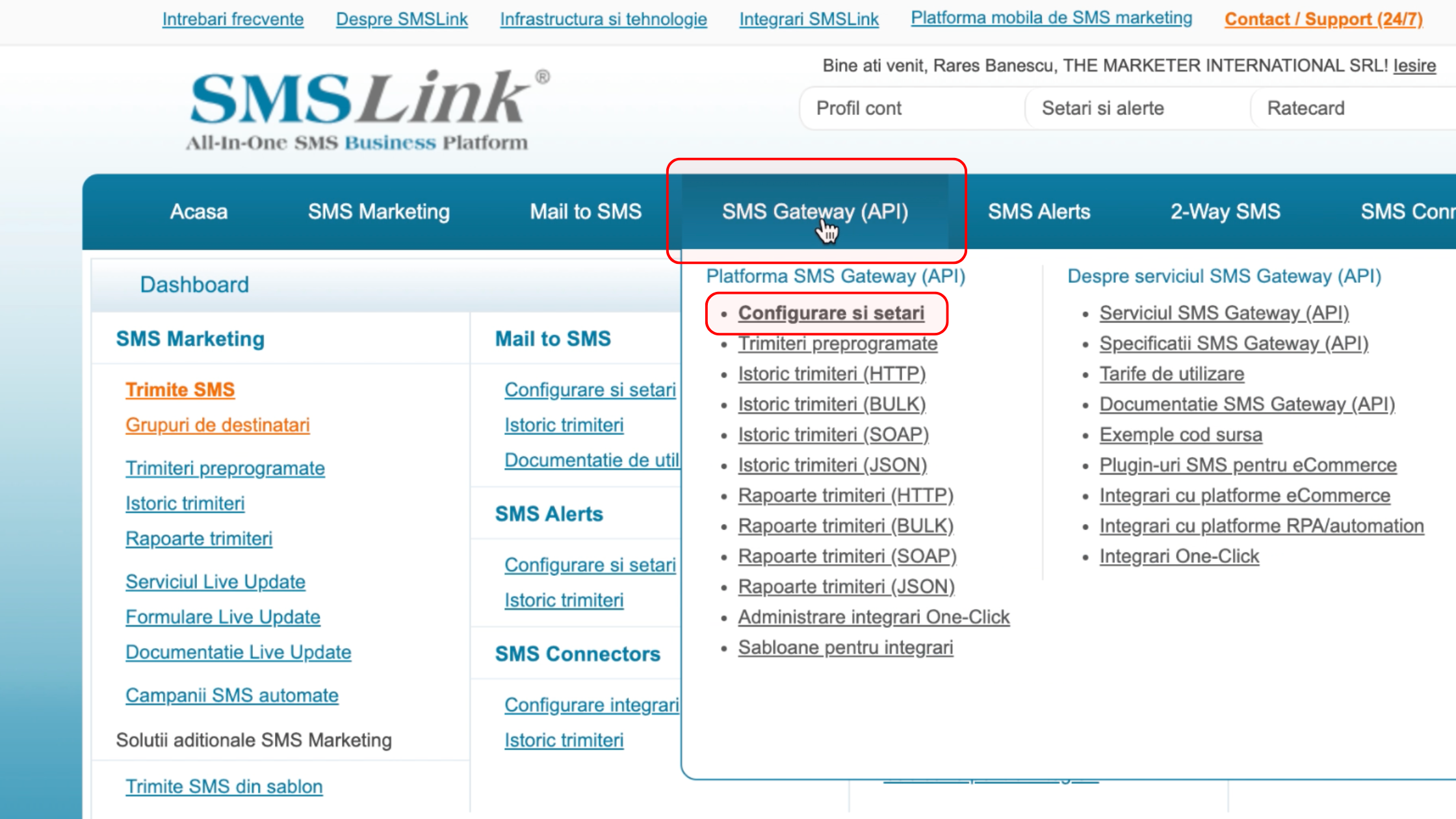
Task: Open Documentatie Live Update link
Action: coord(239,652)
